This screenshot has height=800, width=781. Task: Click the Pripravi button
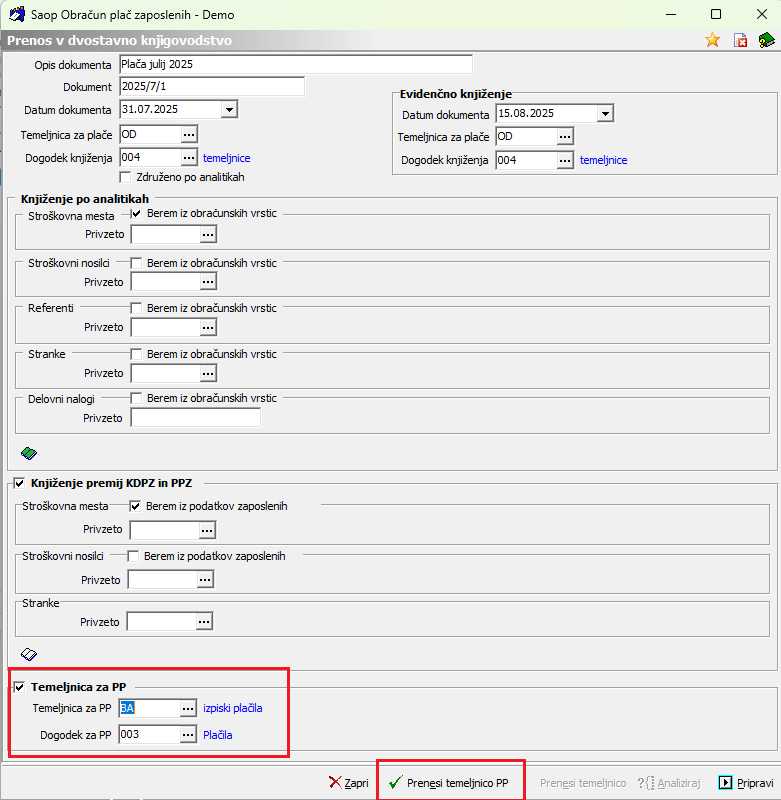pos(746,783)
